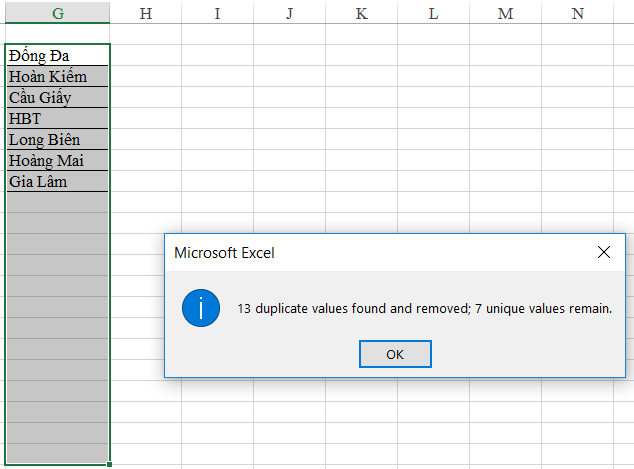Click OK in the Microsoft Excel dialog
The width and height of the screenshot is (634, 469).
click(x=395, y=354)
